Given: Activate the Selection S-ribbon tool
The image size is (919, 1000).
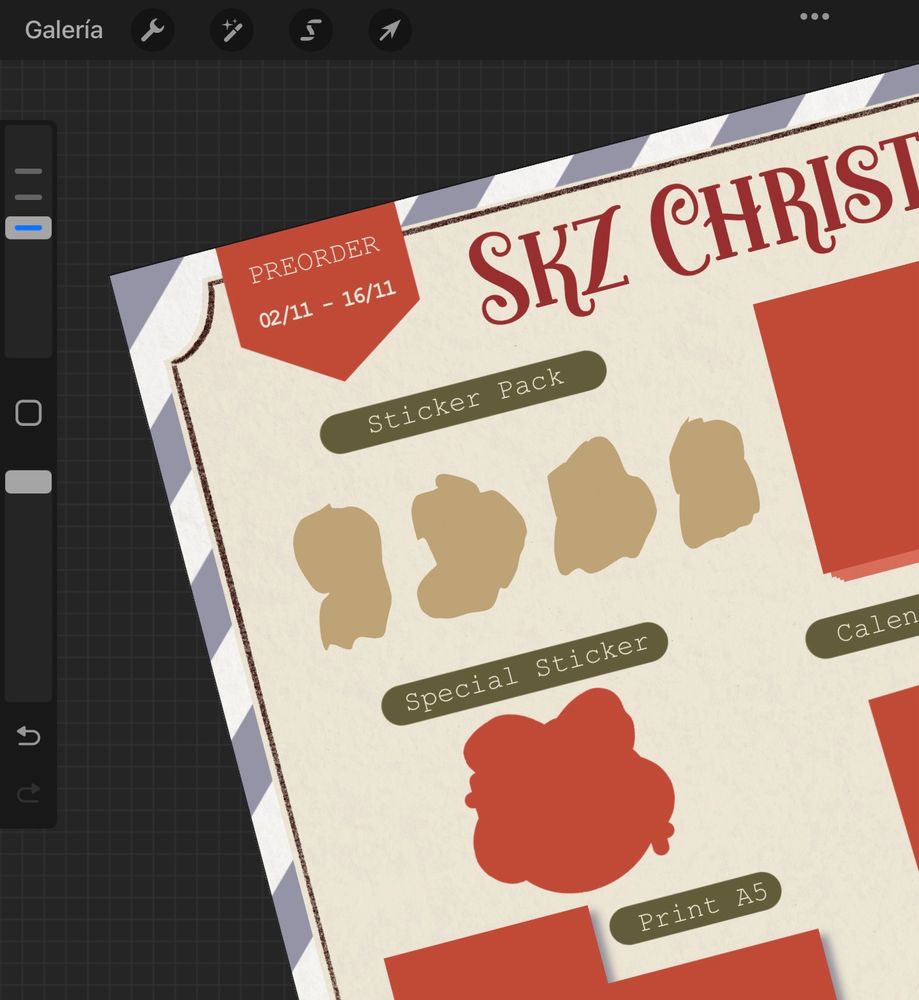Looking at the screenshot, I should (311, 30).
